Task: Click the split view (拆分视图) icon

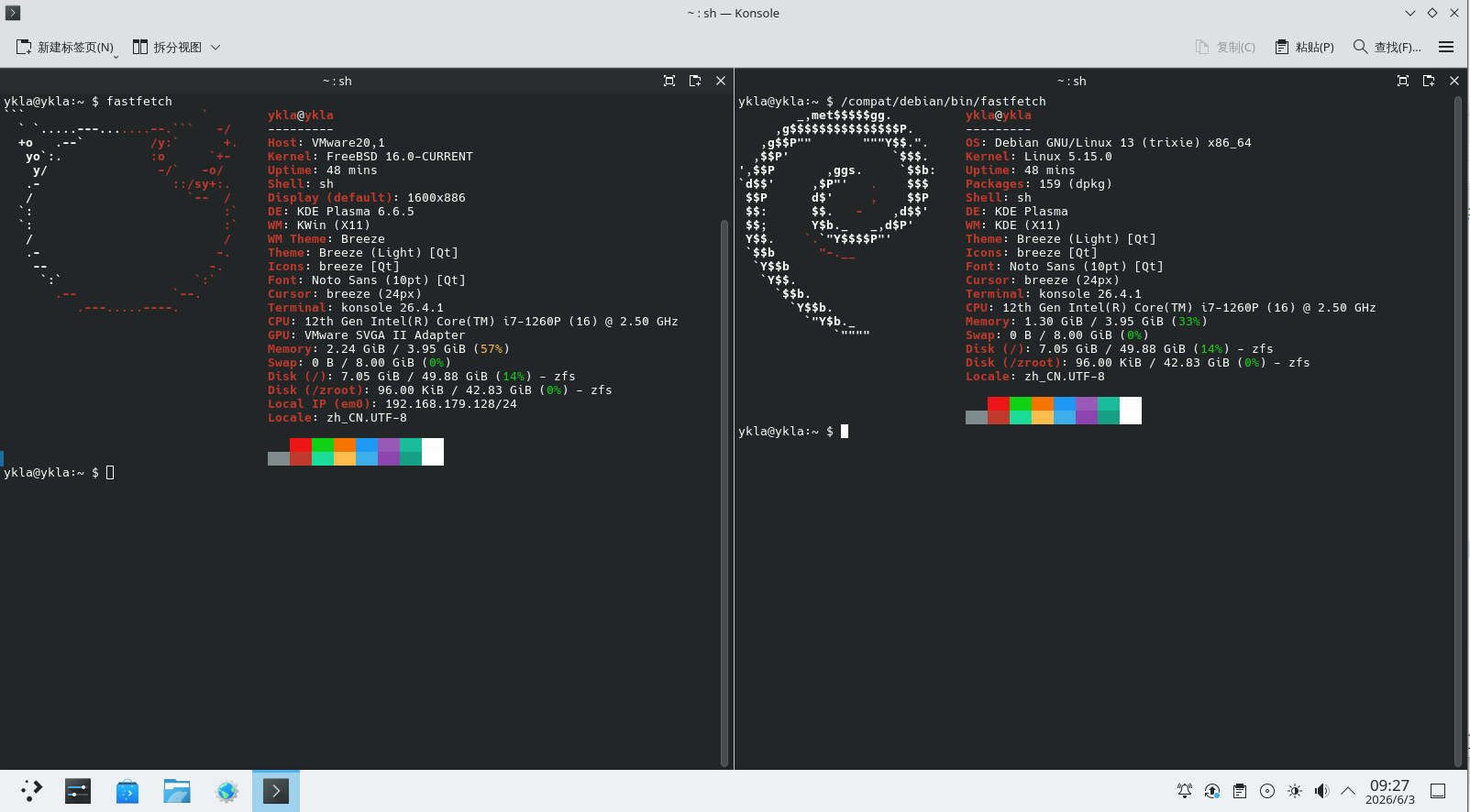Action: [x=140, y=47]
